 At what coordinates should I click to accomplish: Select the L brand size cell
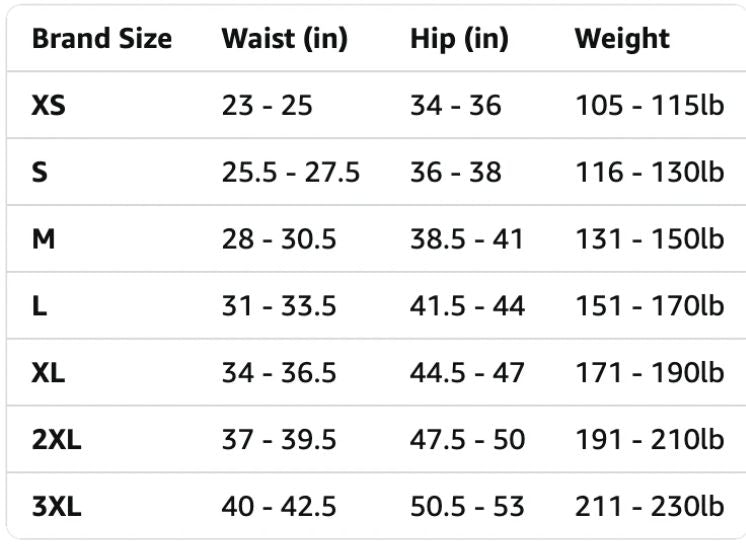click(39, 306)
